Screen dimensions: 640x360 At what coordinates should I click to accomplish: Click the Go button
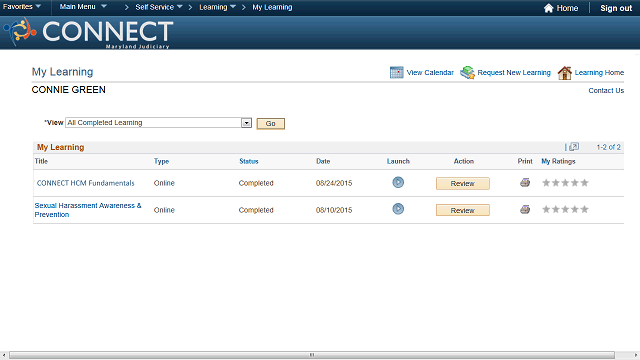coord(271,123)
